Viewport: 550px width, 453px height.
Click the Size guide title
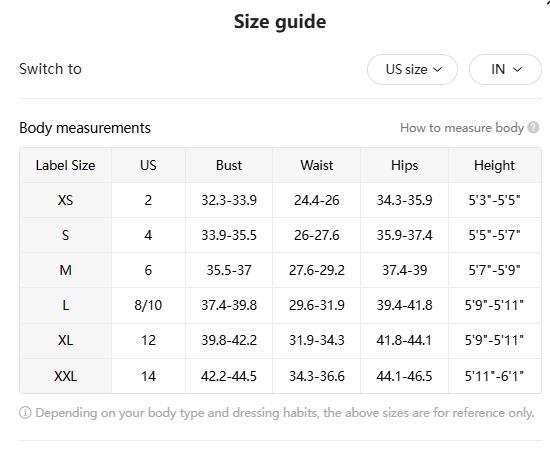pos(280,22)
